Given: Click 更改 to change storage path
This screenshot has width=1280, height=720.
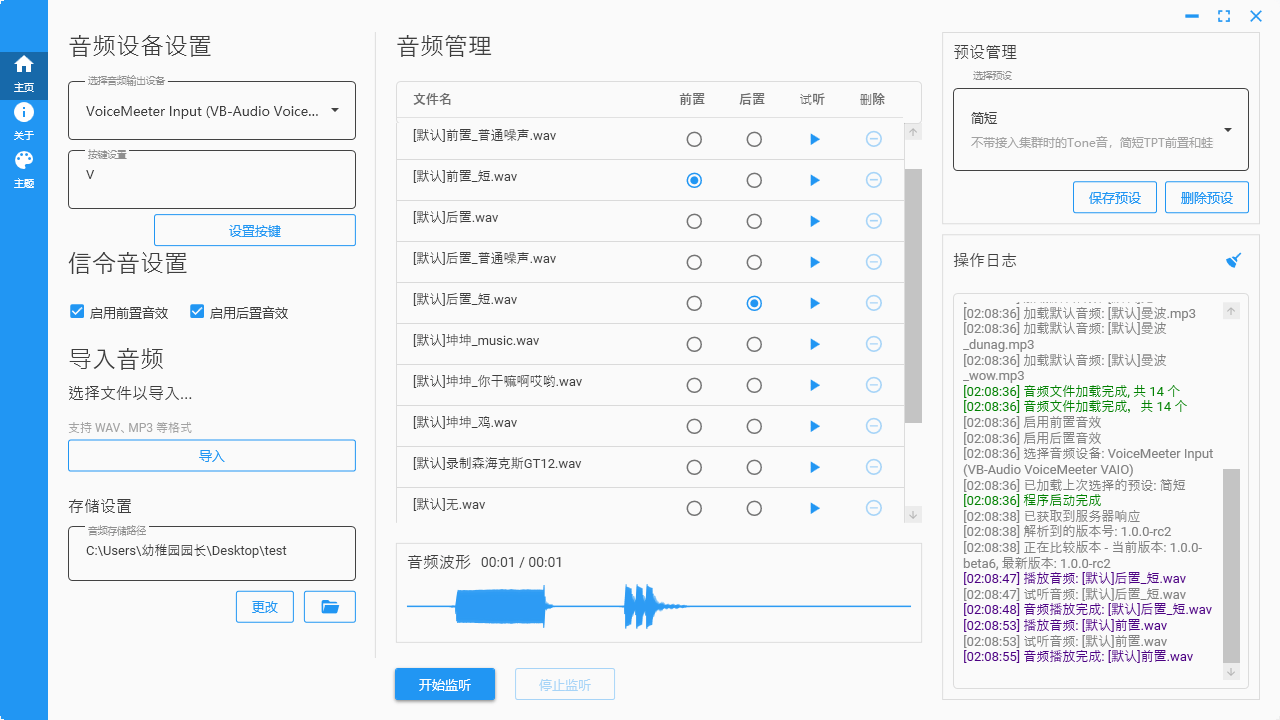Looking at the screenshot, I should pos(265,607).
